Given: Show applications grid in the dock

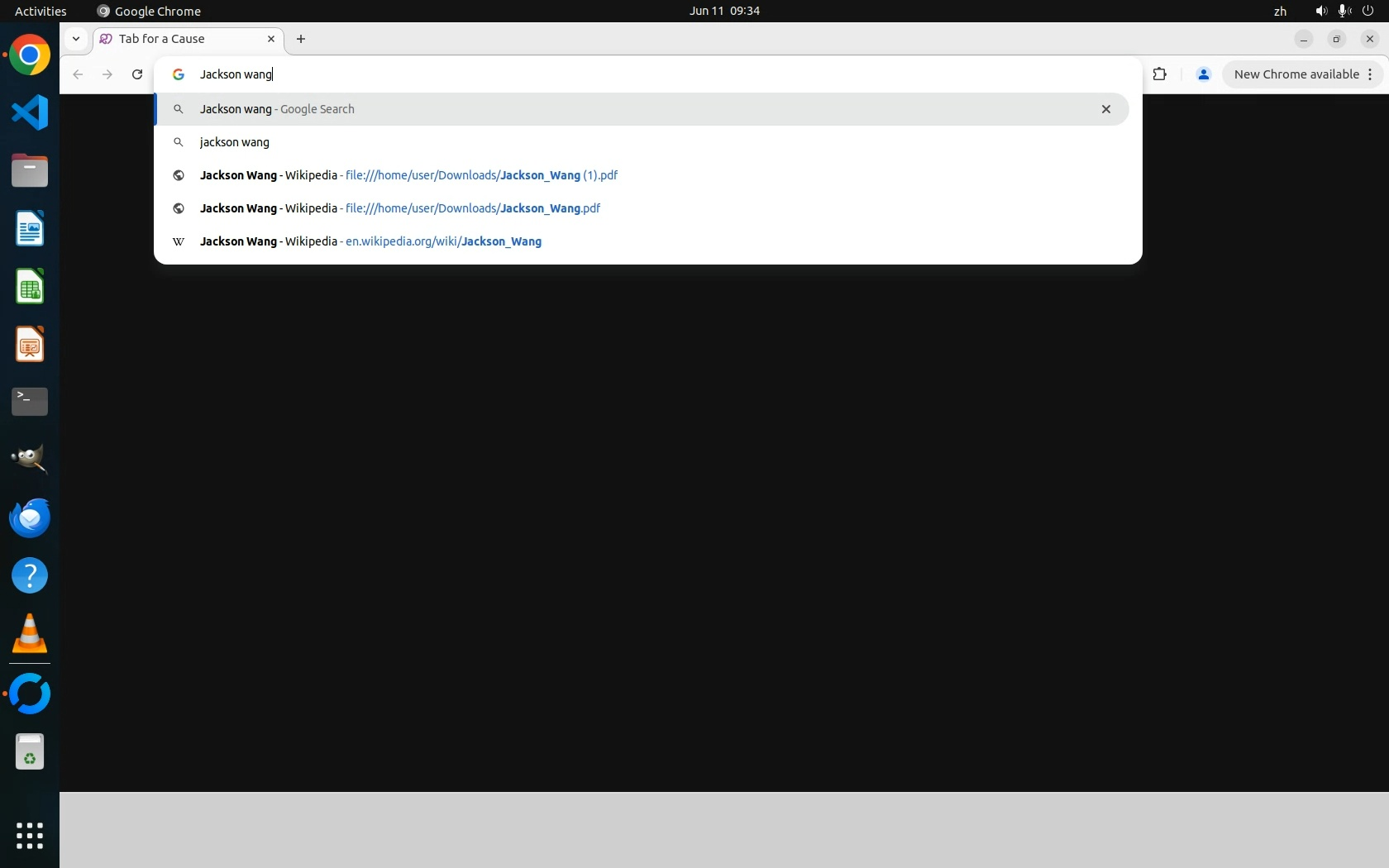Looking at the screenshot, I should [30, 836].
